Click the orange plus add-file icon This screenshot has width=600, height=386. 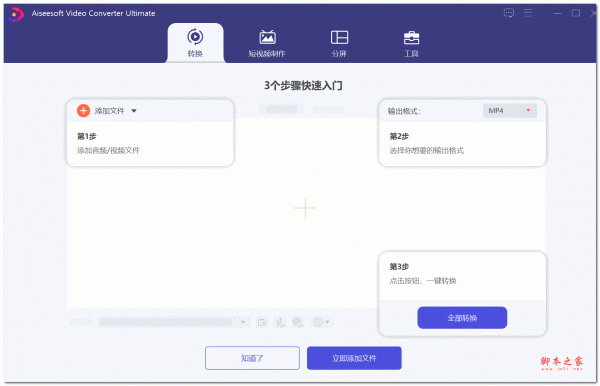(83, 111)
